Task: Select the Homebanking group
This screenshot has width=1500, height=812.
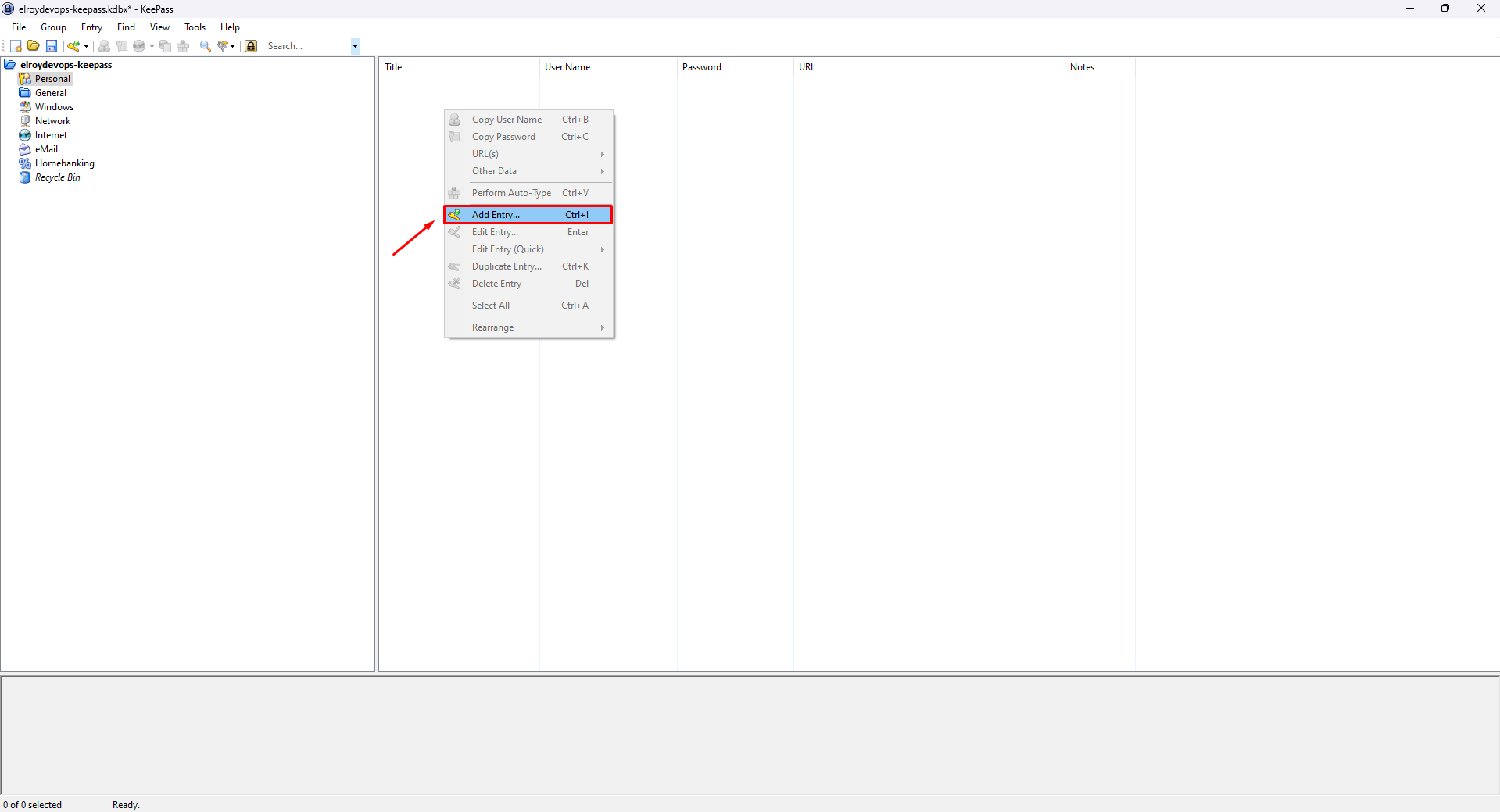Action: click(64, 163)
